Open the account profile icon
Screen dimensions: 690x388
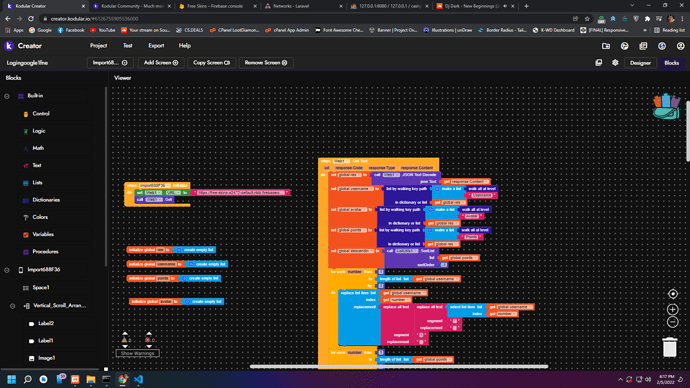coord(680,46)
